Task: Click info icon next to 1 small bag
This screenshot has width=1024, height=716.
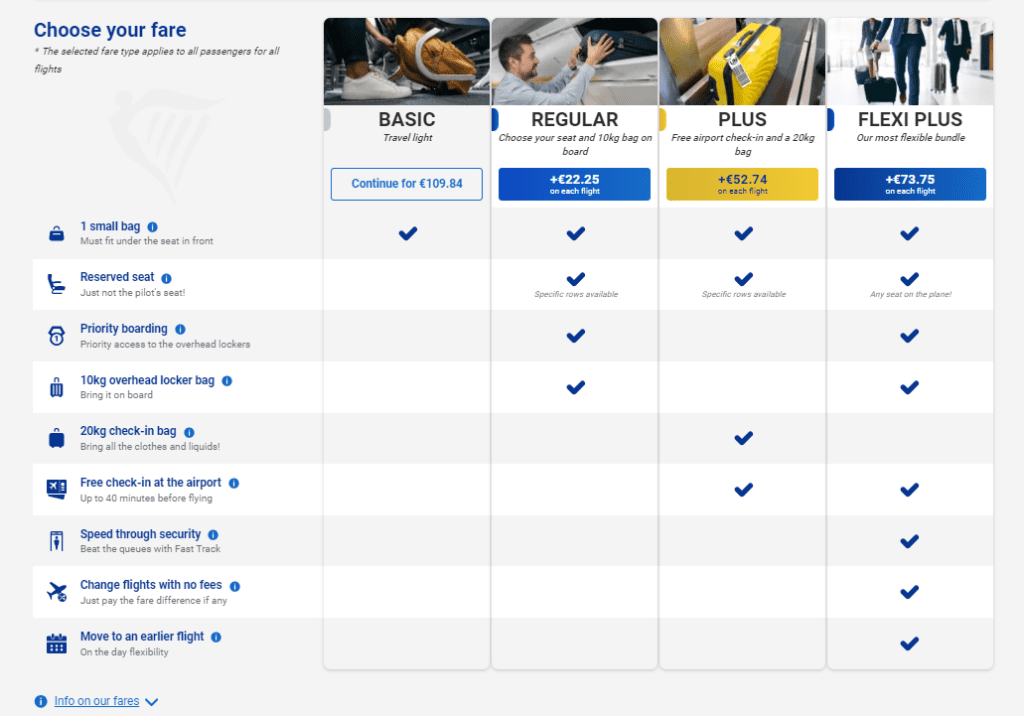Action: click(x=152, y=227)
